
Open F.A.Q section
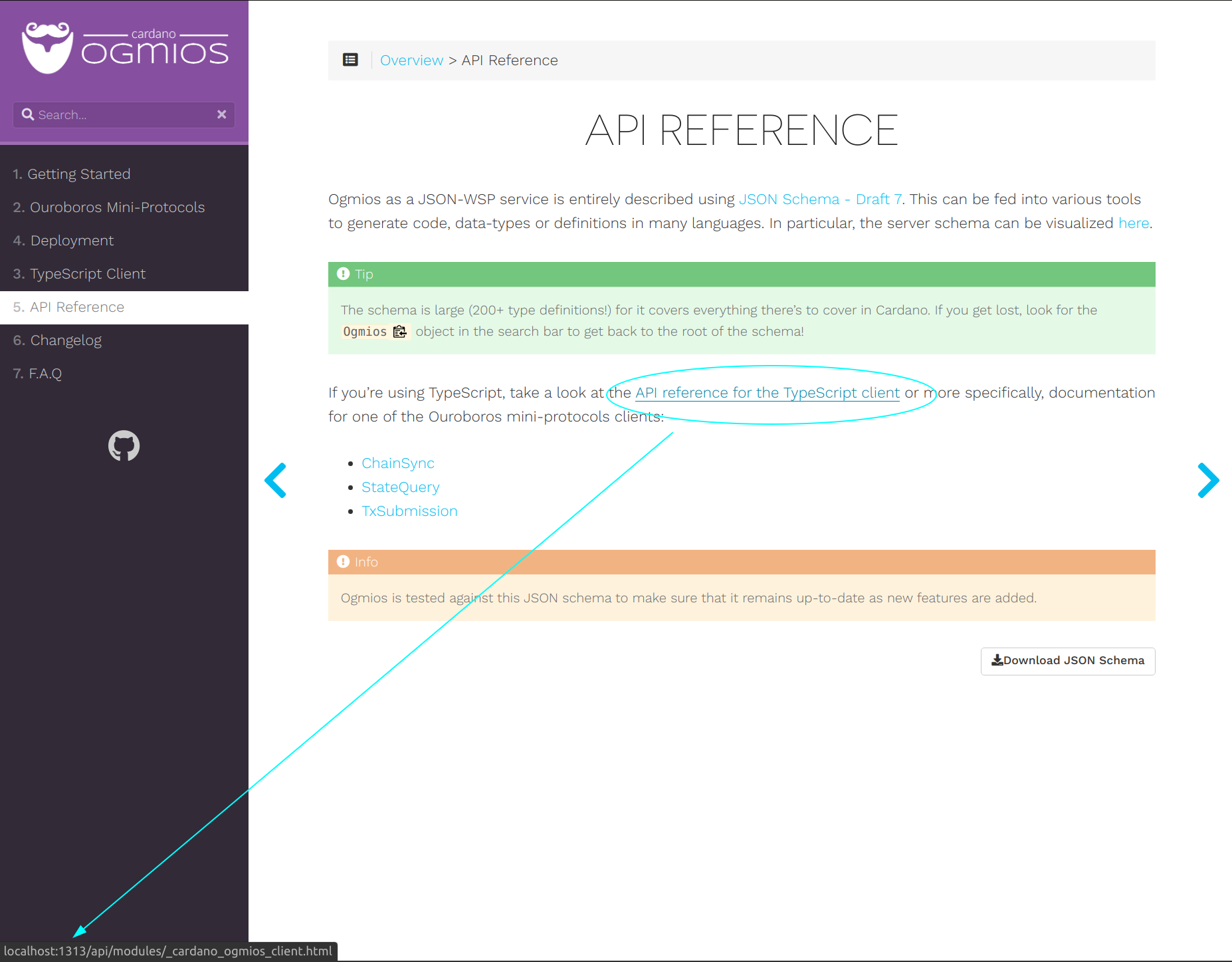pyautogui.click(x=124, y=374)
